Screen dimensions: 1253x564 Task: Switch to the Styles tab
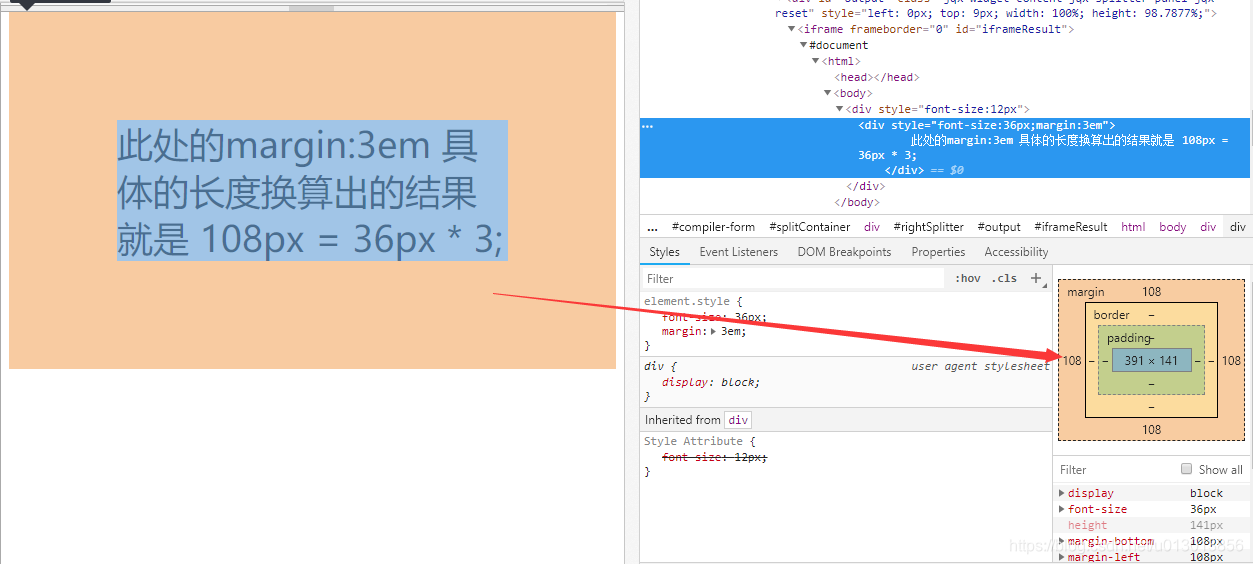pos(664,252)
